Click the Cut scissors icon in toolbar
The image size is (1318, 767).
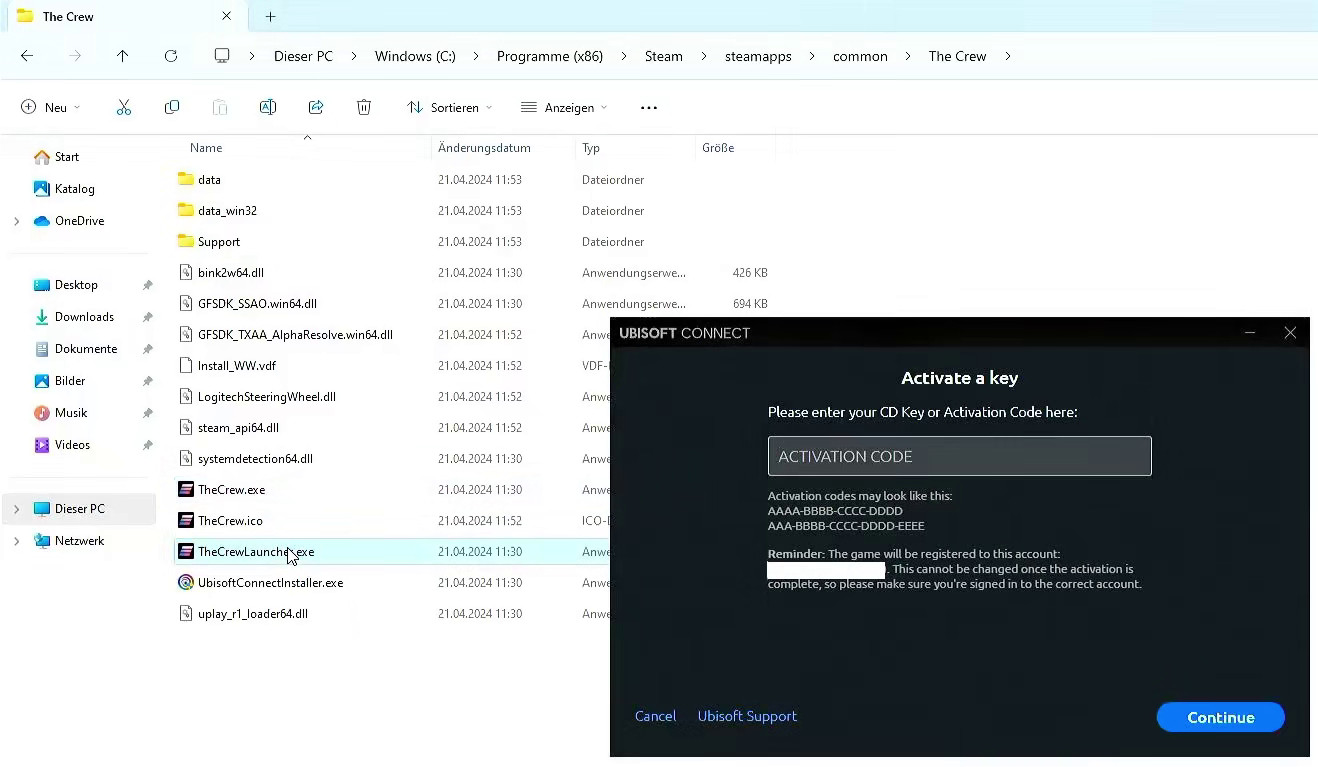coord(124,107)
